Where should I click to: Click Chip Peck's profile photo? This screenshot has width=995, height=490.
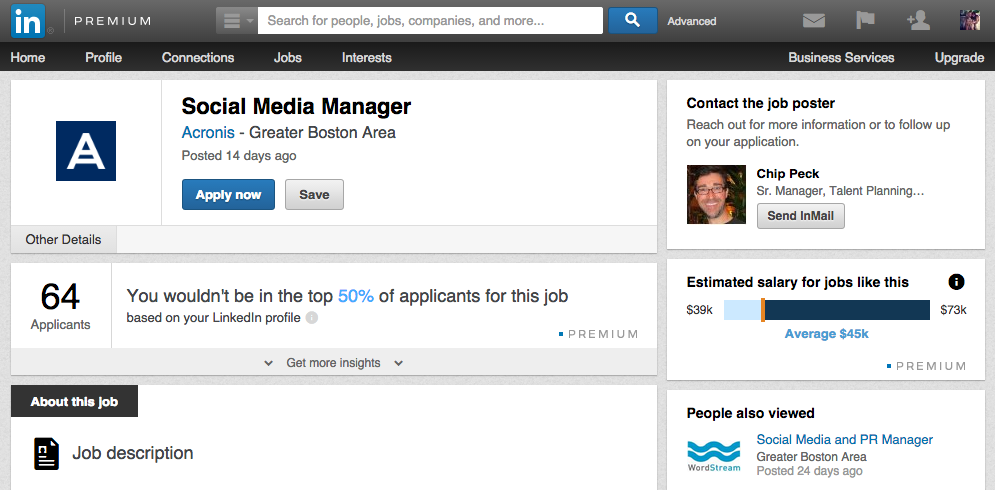[716, 194]
